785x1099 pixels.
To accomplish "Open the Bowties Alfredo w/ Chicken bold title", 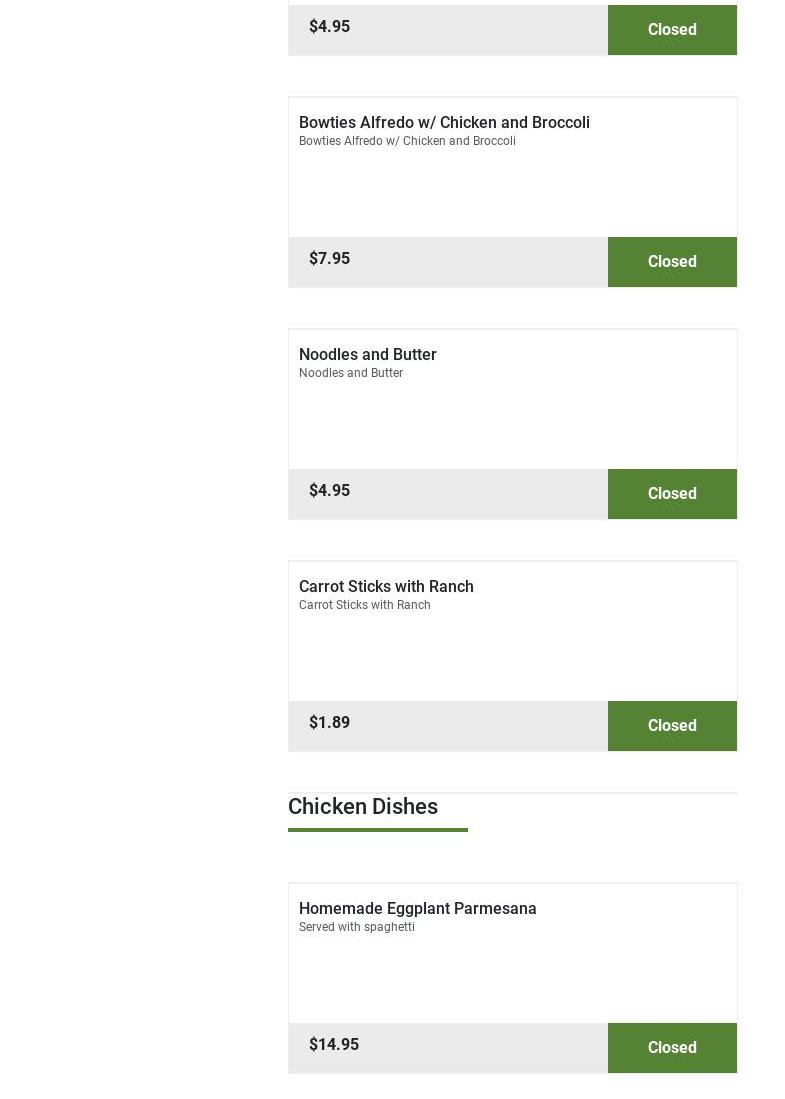I will (444, 122).
